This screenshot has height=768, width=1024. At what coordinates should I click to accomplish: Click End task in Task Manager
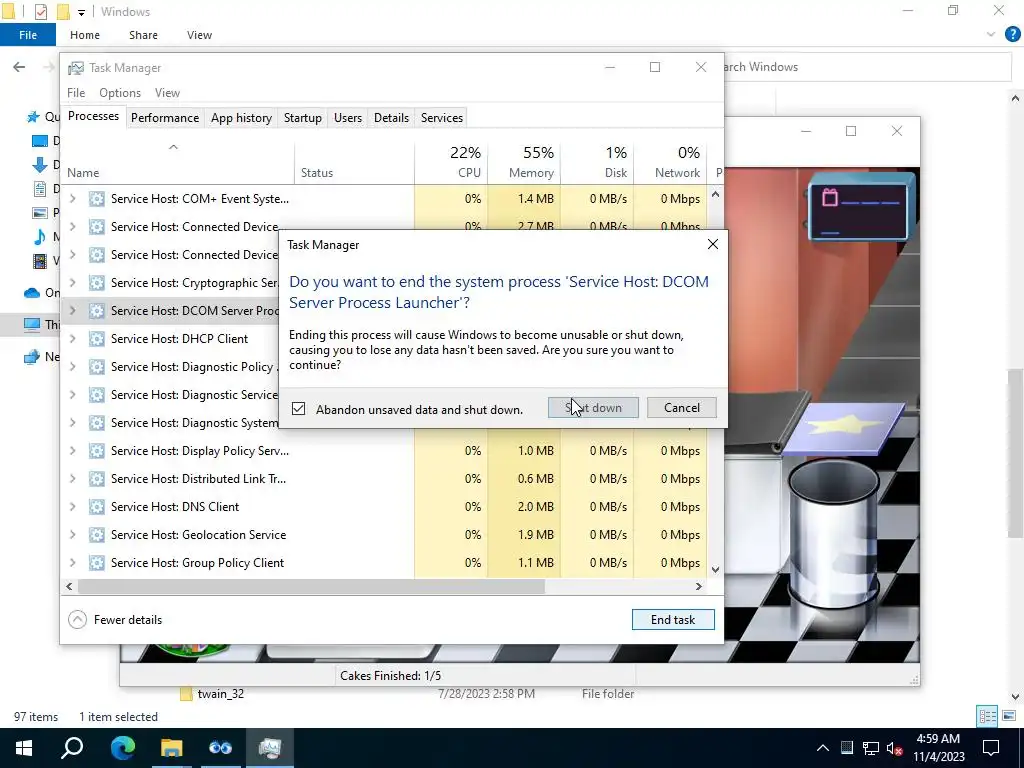pyautogui.click(x=673, y=620)
